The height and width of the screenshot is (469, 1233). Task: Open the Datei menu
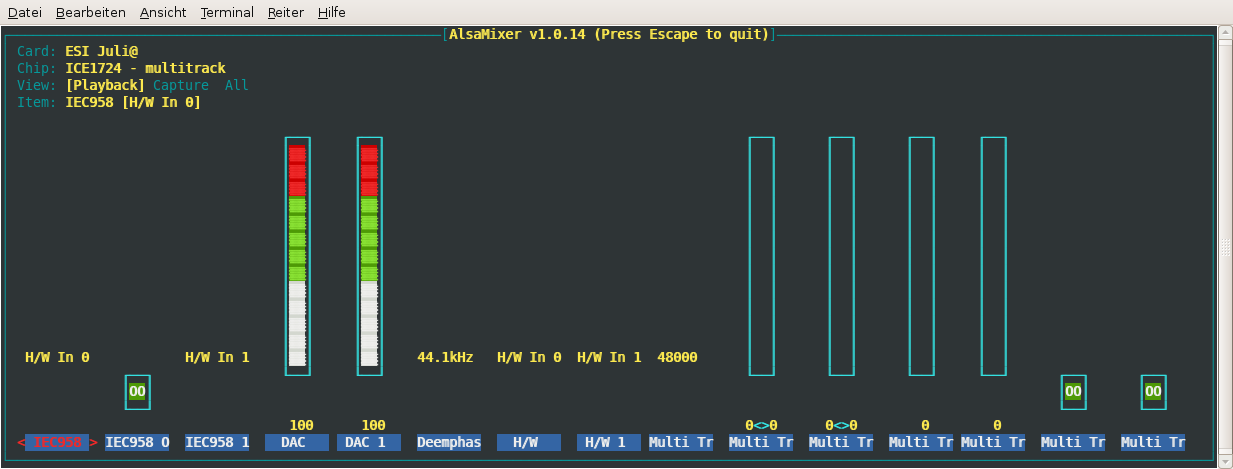pos(24,12)
